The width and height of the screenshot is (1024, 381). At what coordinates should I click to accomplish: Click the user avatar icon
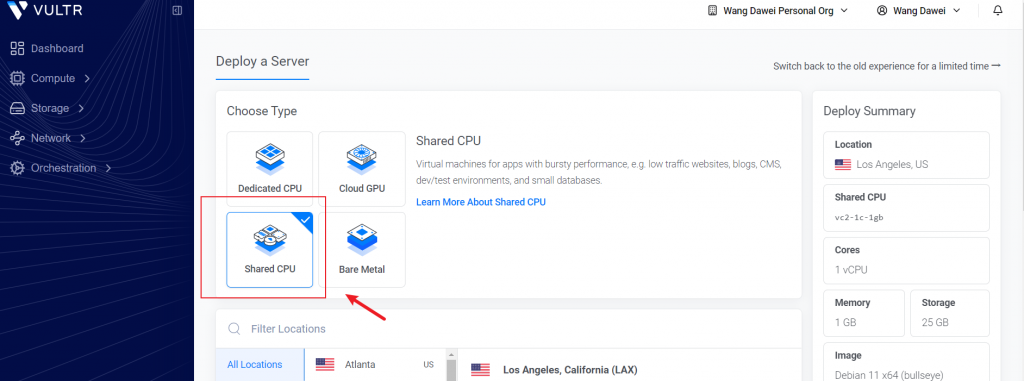882,10
